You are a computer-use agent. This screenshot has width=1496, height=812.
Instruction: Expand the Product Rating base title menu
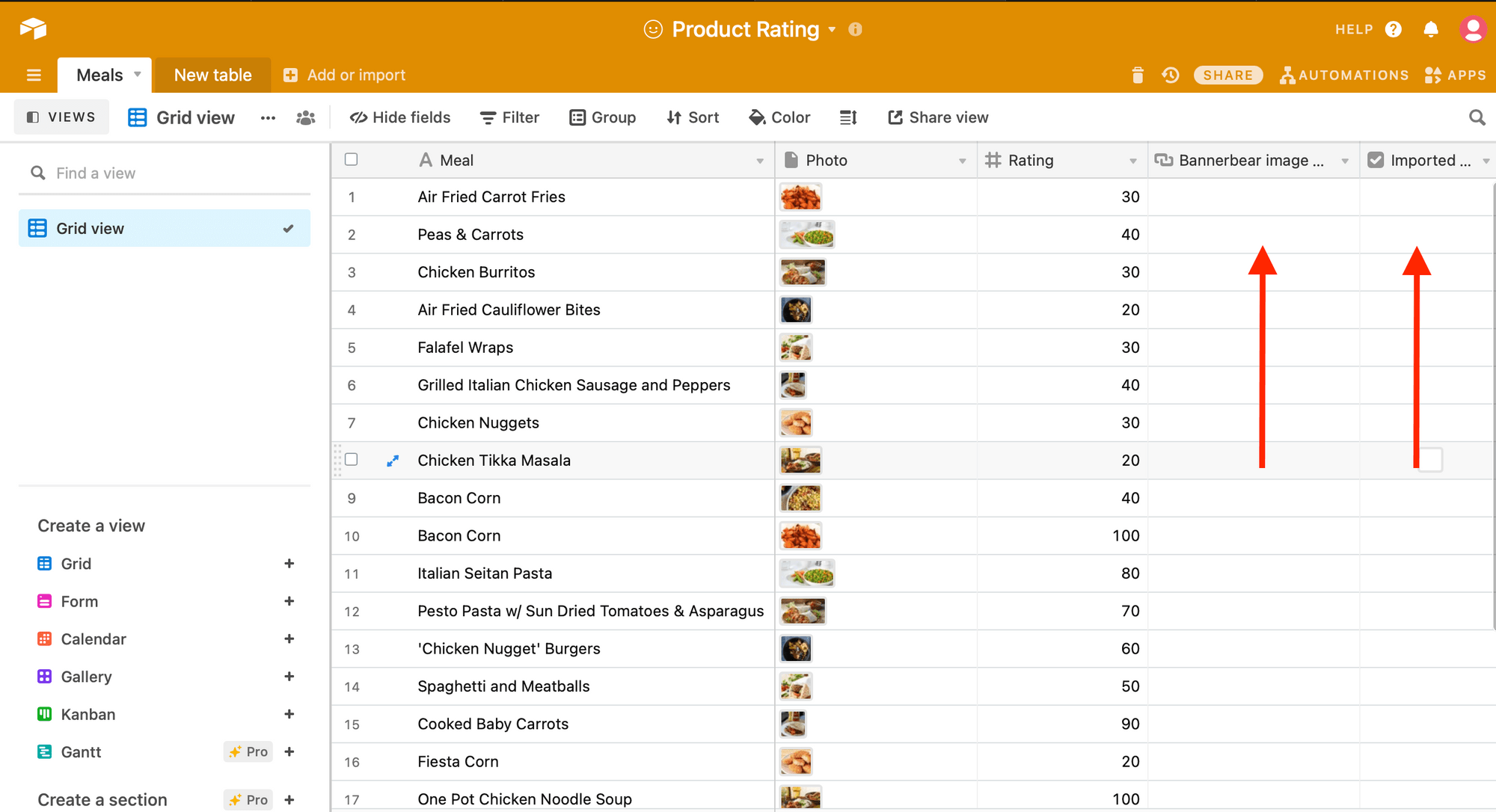pos(832,30)
